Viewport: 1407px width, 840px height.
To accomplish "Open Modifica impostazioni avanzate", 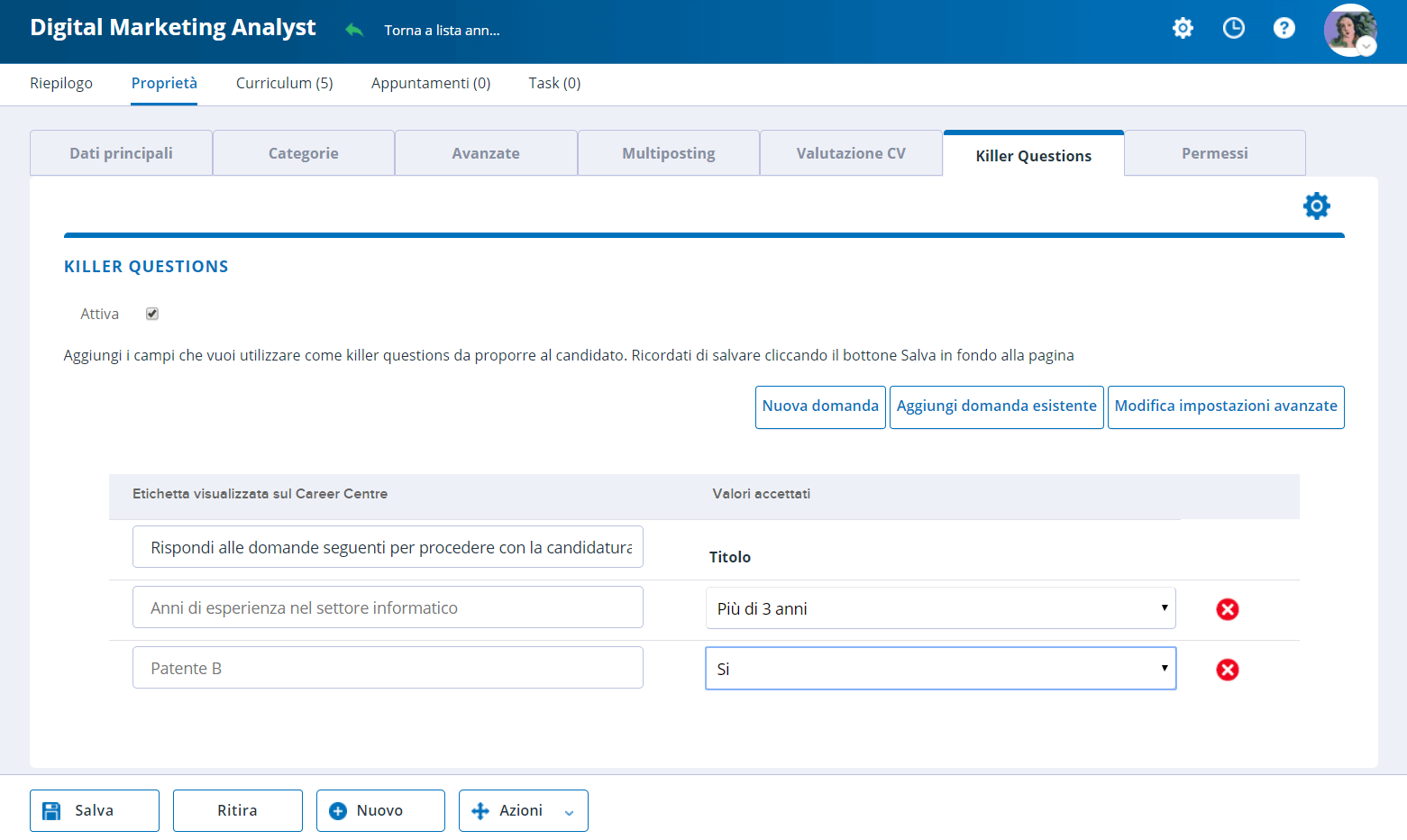I will click(x=1226, y=406).
